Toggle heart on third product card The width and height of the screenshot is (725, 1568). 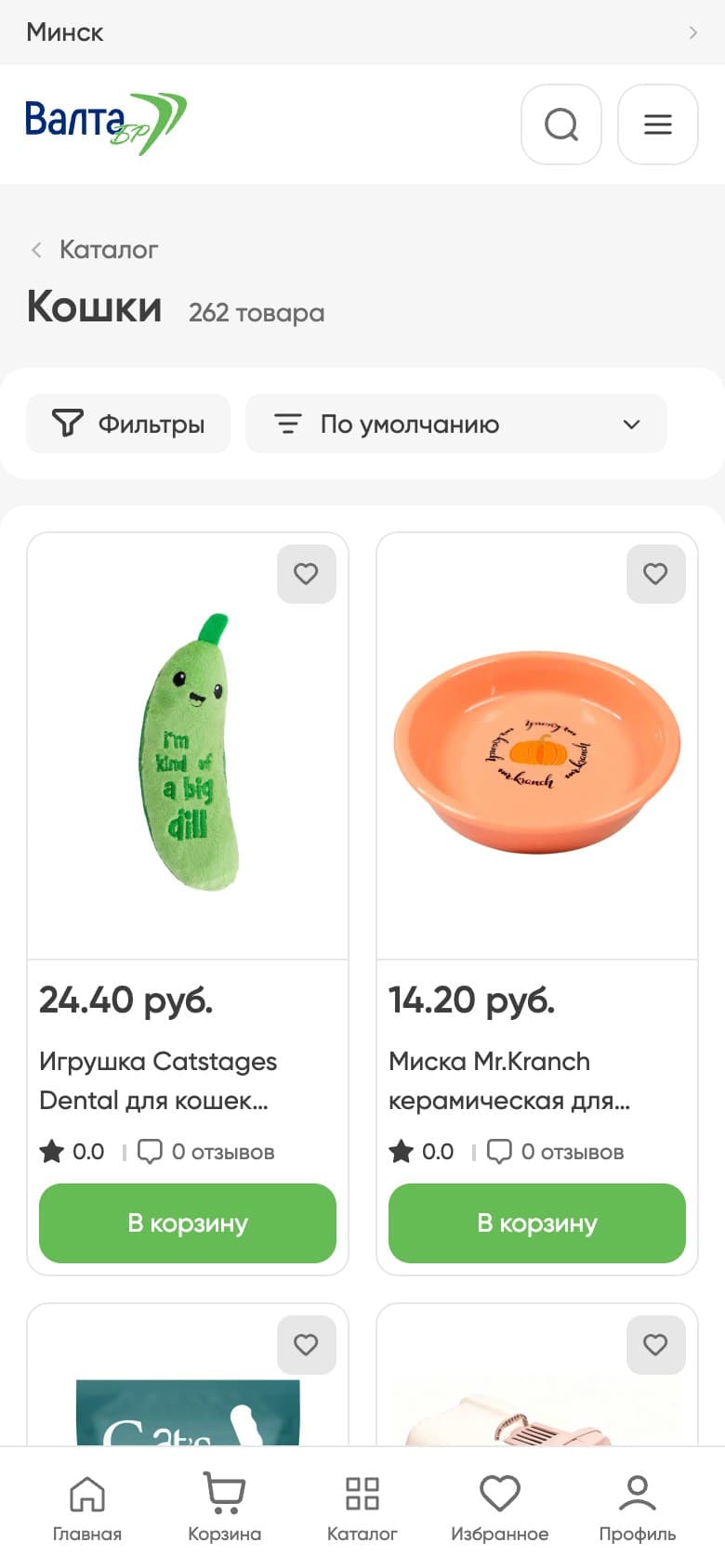pyautogui.click(x=307, y=1344)
